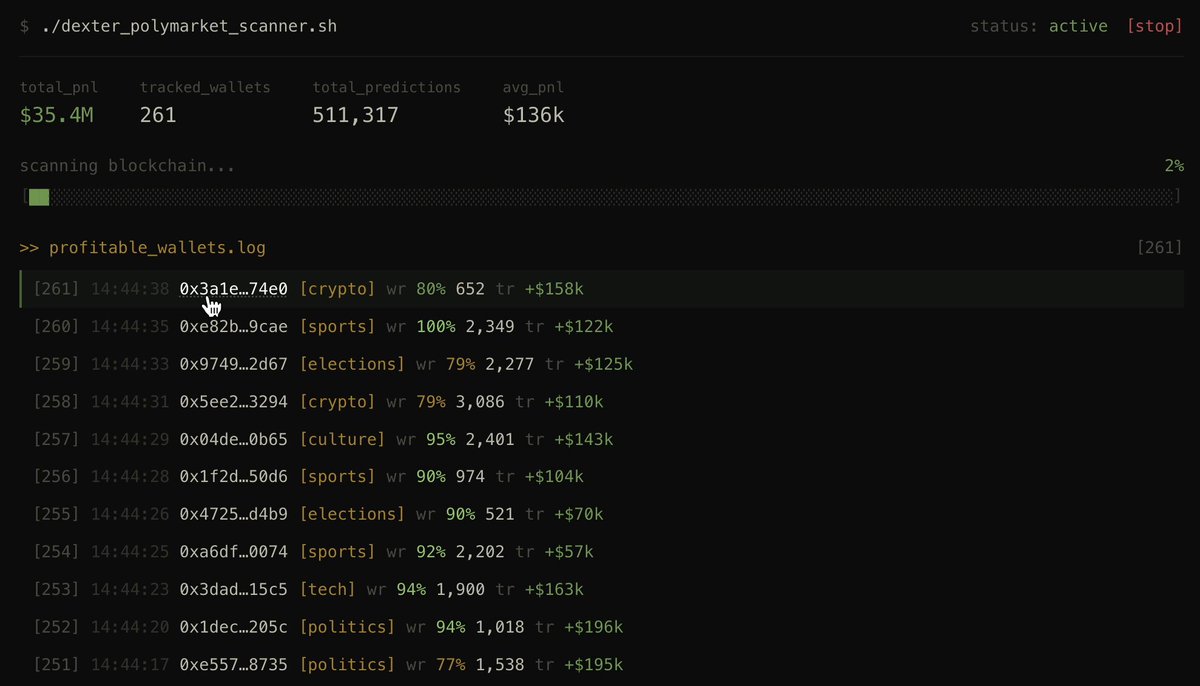Image resolution: width=1200 pixels, height=686 pixels.
Task: Open wallet address 0x04de…0b65
Action: [233, 439]
